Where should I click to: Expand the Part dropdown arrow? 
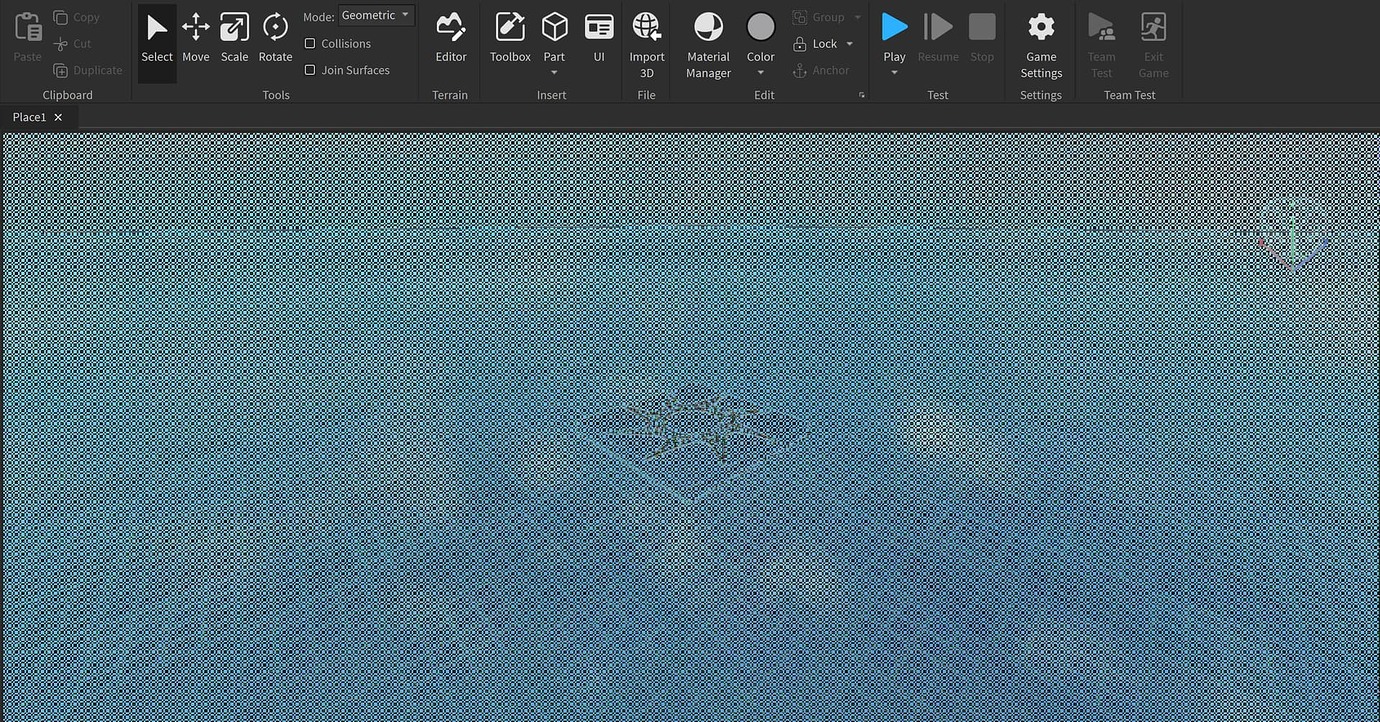[x=554, y=73]
